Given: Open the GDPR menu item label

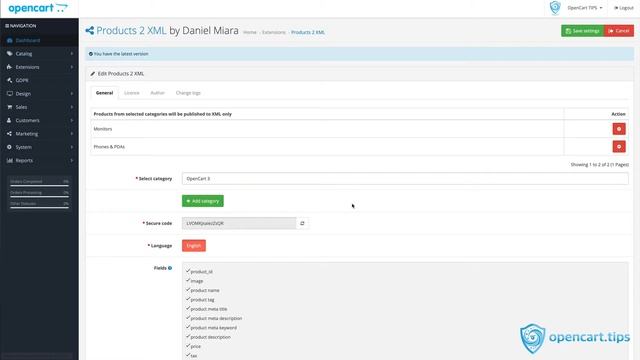Looking at the screenshot, I should [x=22, y=80].
